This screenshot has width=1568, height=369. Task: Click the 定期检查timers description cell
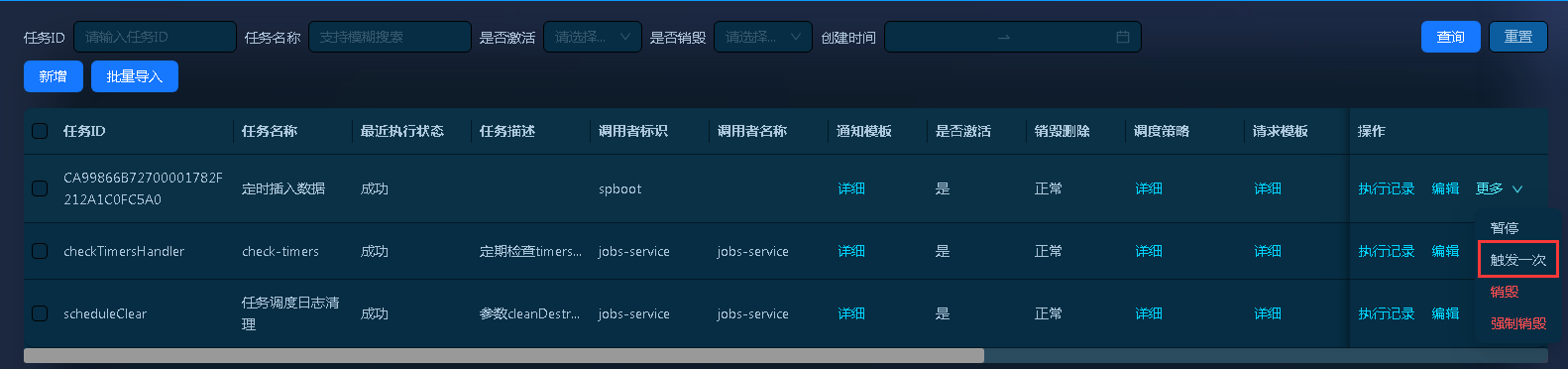point(530,251)
